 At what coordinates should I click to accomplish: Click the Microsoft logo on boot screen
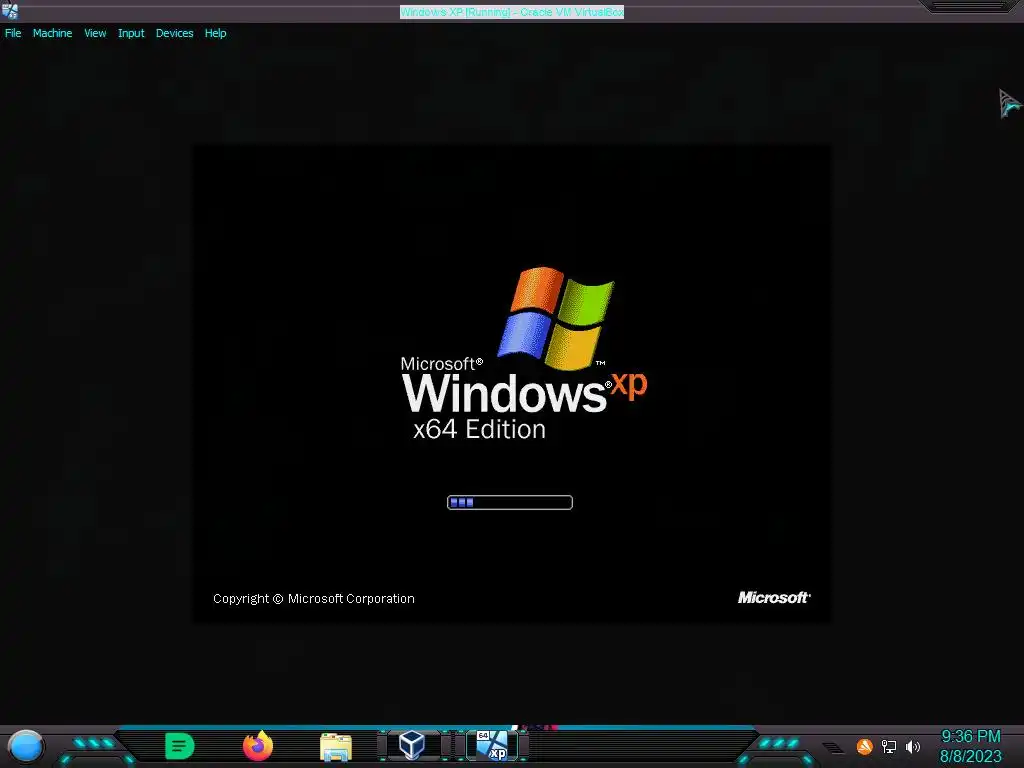point(774,598)
